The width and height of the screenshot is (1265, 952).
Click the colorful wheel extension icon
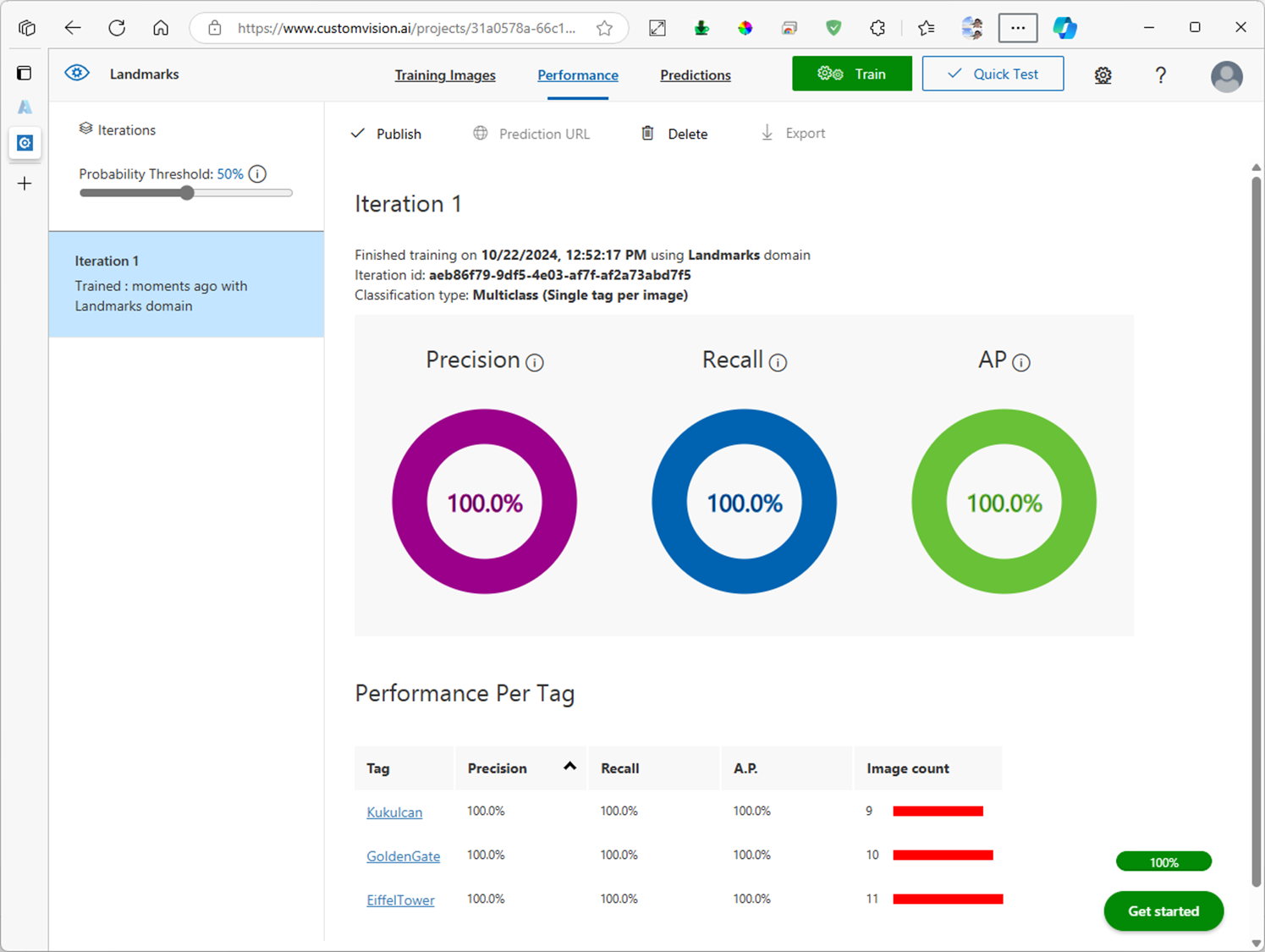coord(745,28)
